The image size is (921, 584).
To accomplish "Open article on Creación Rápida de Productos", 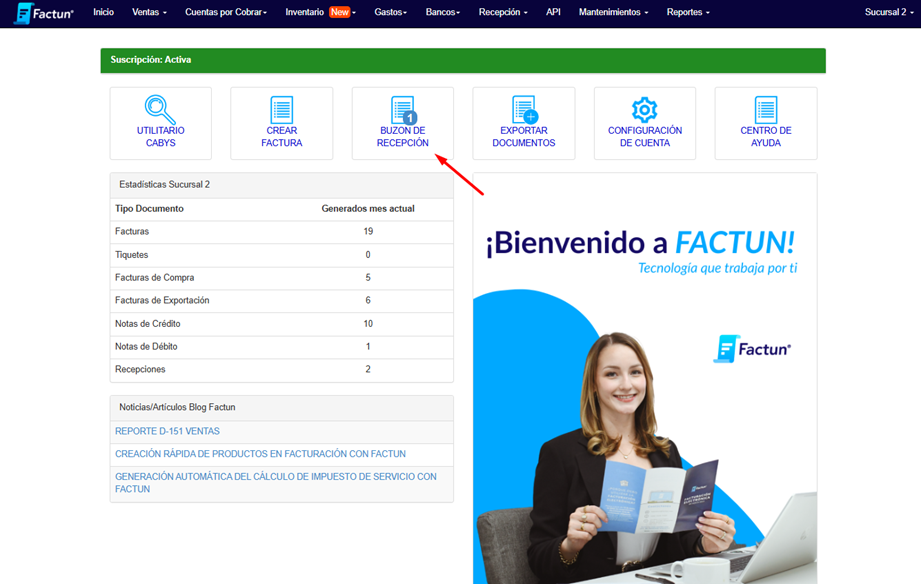I will (x=260, y=454).
